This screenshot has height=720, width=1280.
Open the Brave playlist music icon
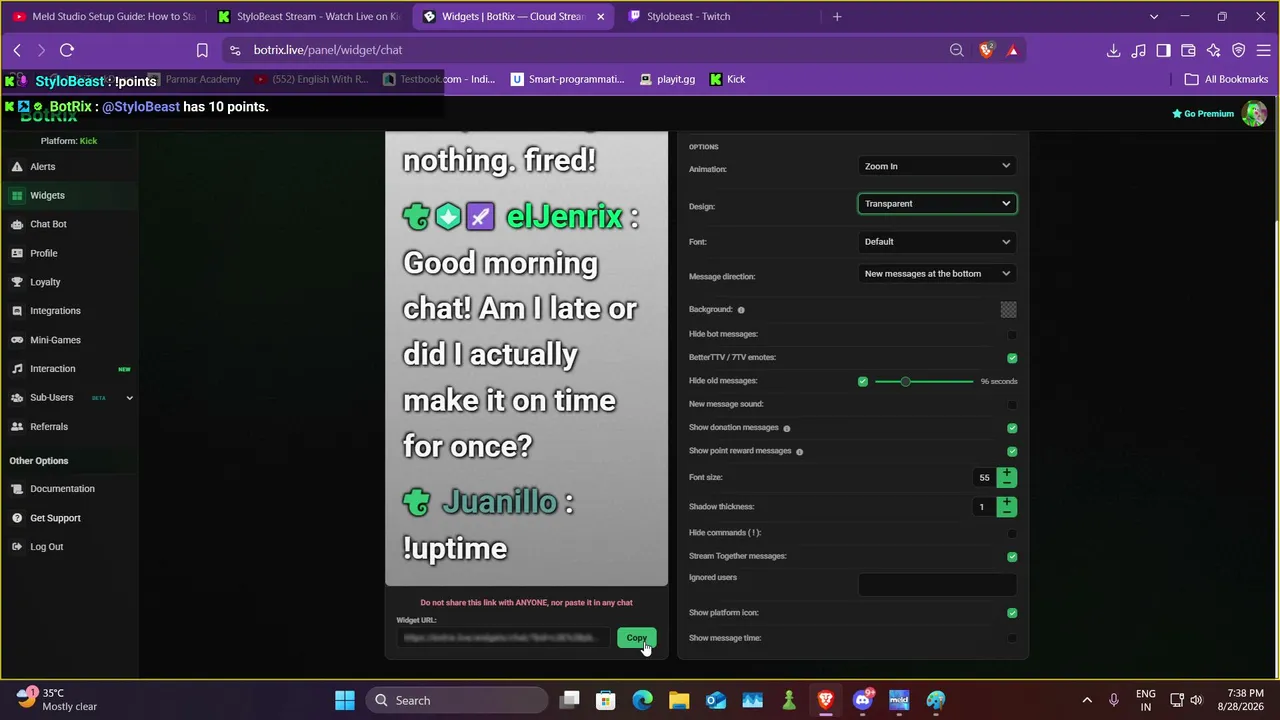(1139, 50)
